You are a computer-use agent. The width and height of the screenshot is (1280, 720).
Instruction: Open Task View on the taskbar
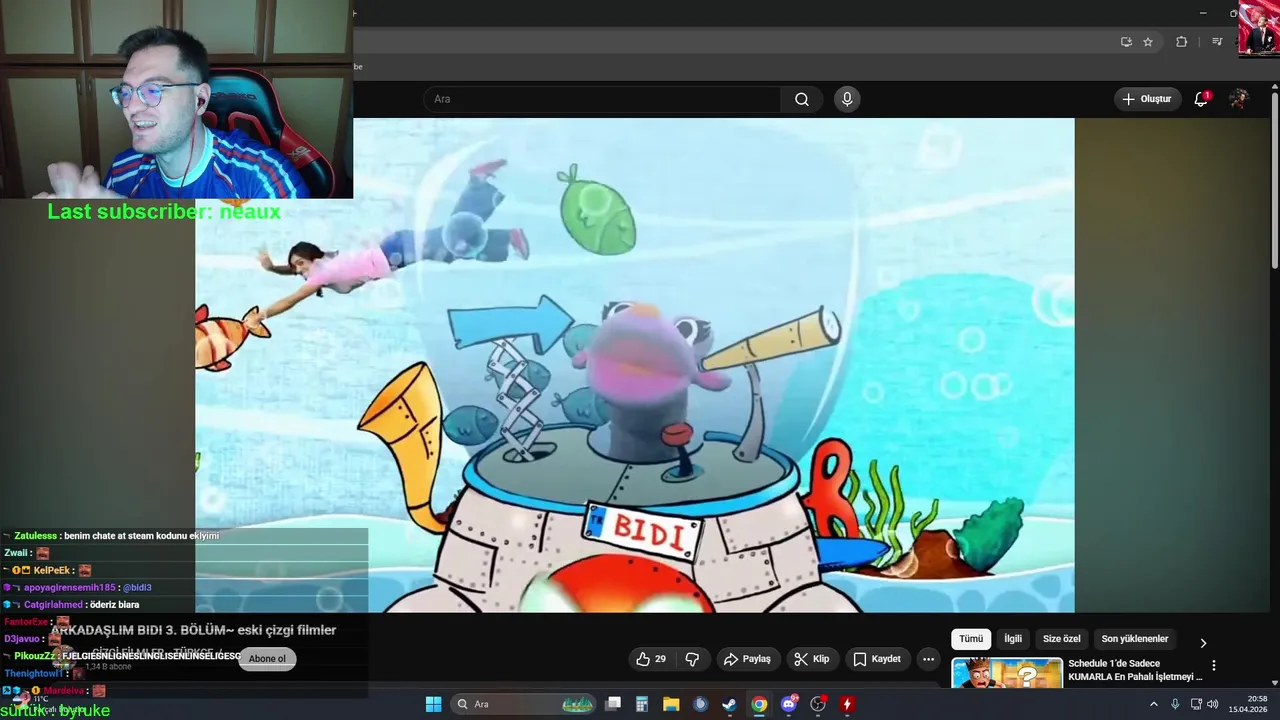coord(613,704)
